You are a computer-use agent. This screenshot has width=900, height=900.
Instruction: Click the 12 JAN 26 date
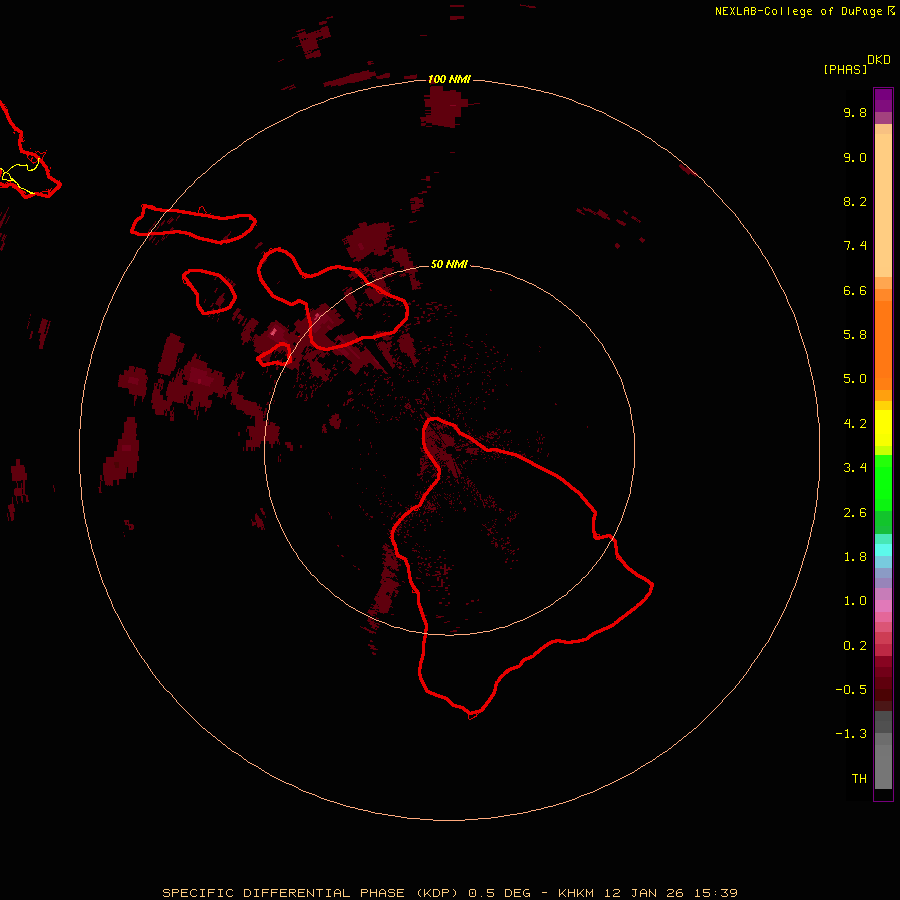tap(645, 893)
